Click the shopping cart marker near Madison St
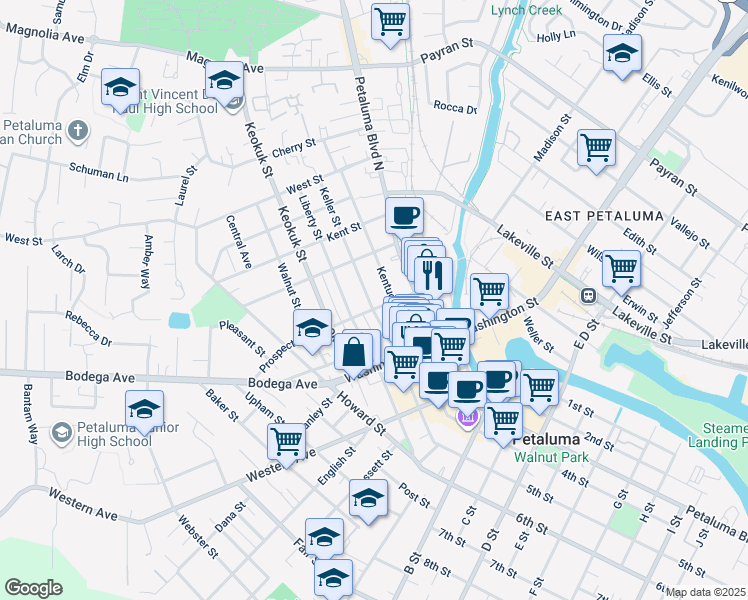The image size is (748, 600). coord(596,148)
